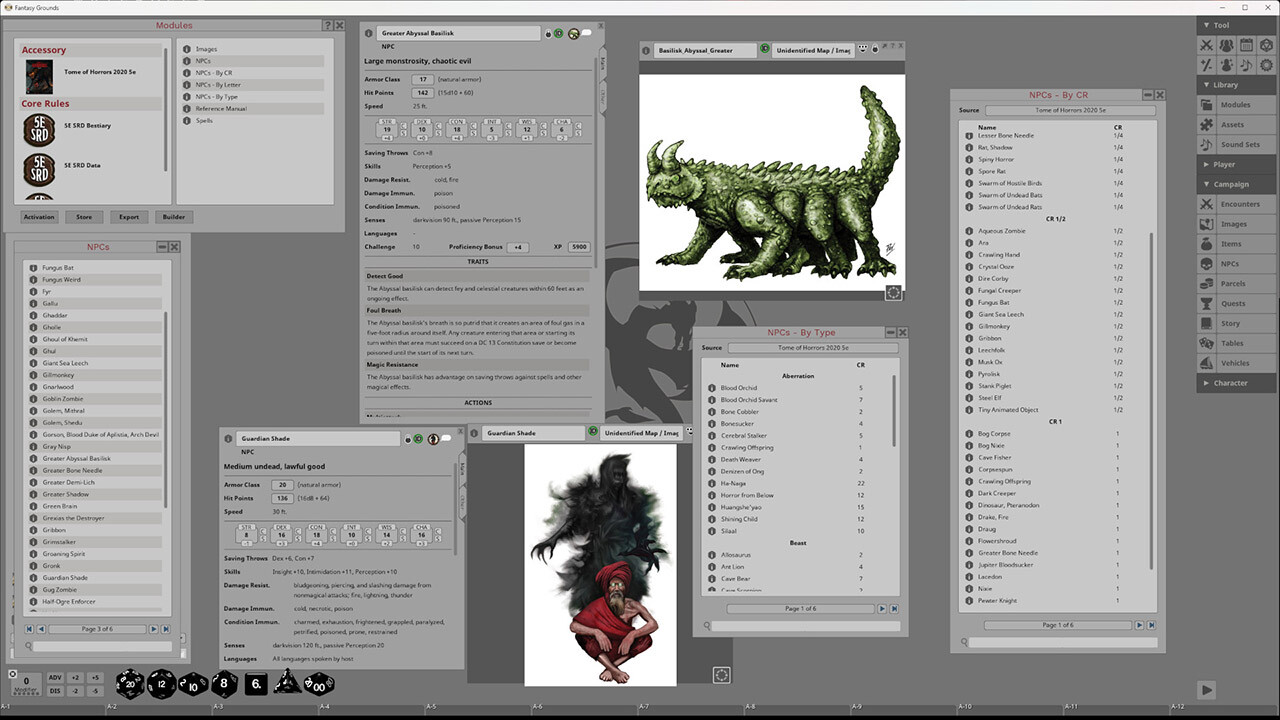Flip the token toggle beside Greater Abyssal Basilisk
Screen dimensions: 1280x720
click(573, 33)
